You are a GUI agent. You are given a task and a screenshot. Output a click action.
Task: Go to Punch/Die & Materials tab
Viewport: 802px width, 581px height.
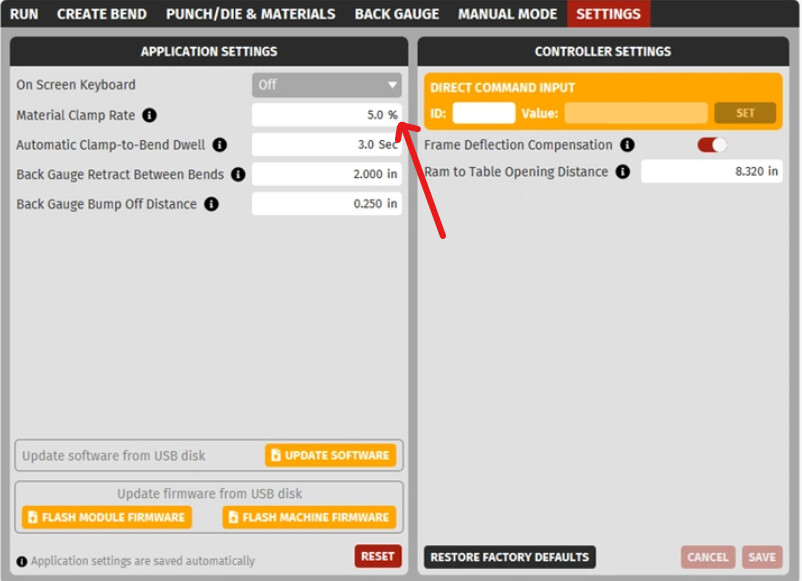pyautogui.click(x=250, y=14)
